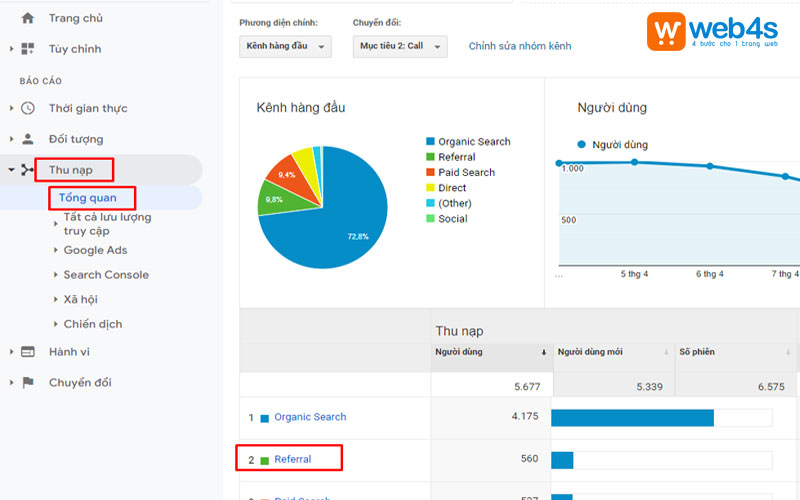Sort by Số phiên column header
800x500 pixels.
click(697, 352)
